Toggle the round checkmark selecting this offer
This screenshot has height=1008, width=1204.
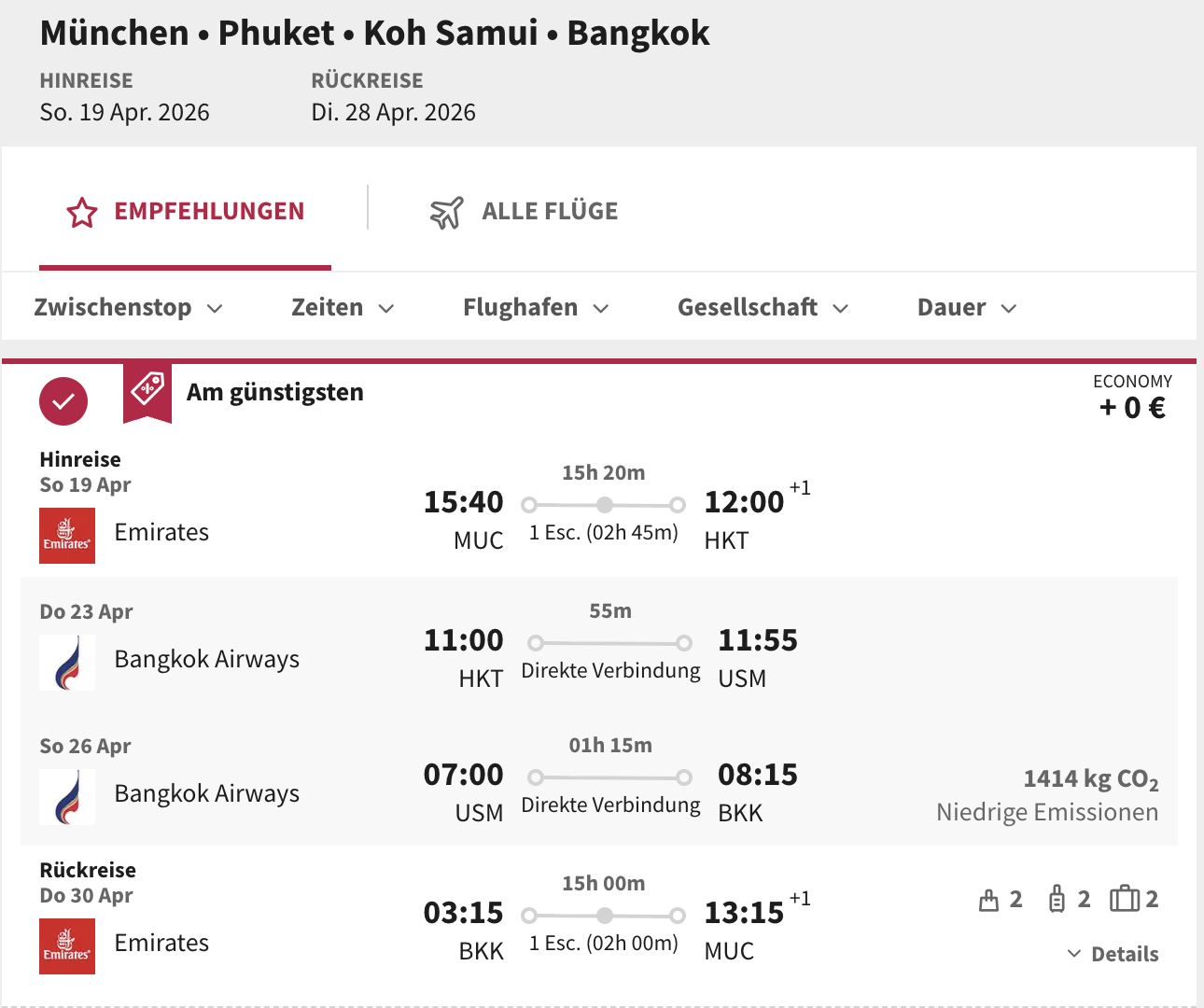[63, 401]
